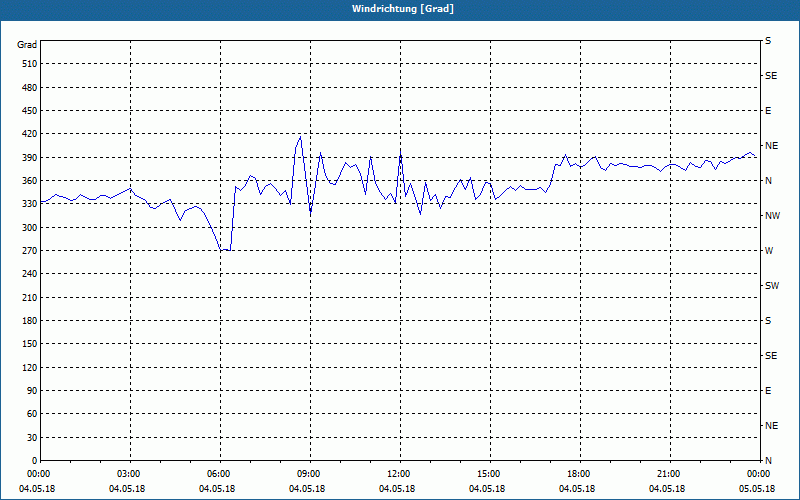Choose the 120 y-axis label
This screenshot has height=500, width=800.
coord(30,367)
